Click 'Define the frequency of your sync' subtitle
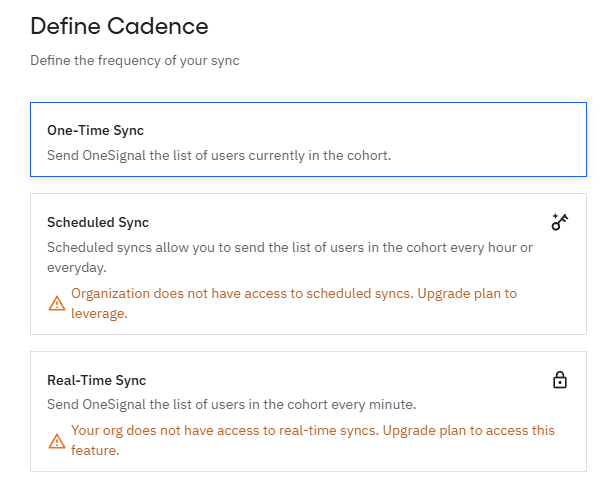Viewport: 602px width, 499px height. click(135, 61)
